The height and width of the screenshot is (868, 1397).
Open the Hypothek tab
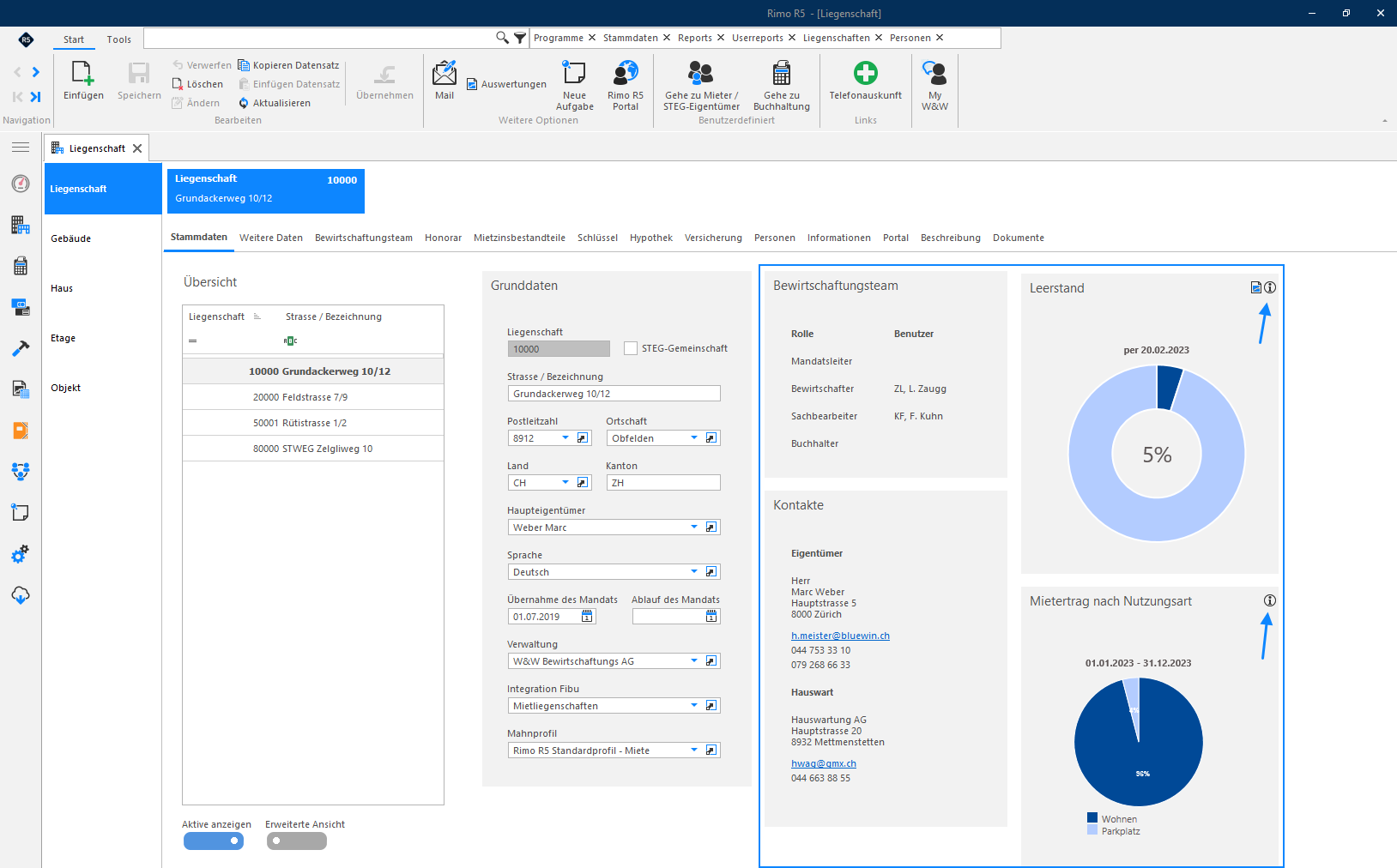tap(651, 238)
